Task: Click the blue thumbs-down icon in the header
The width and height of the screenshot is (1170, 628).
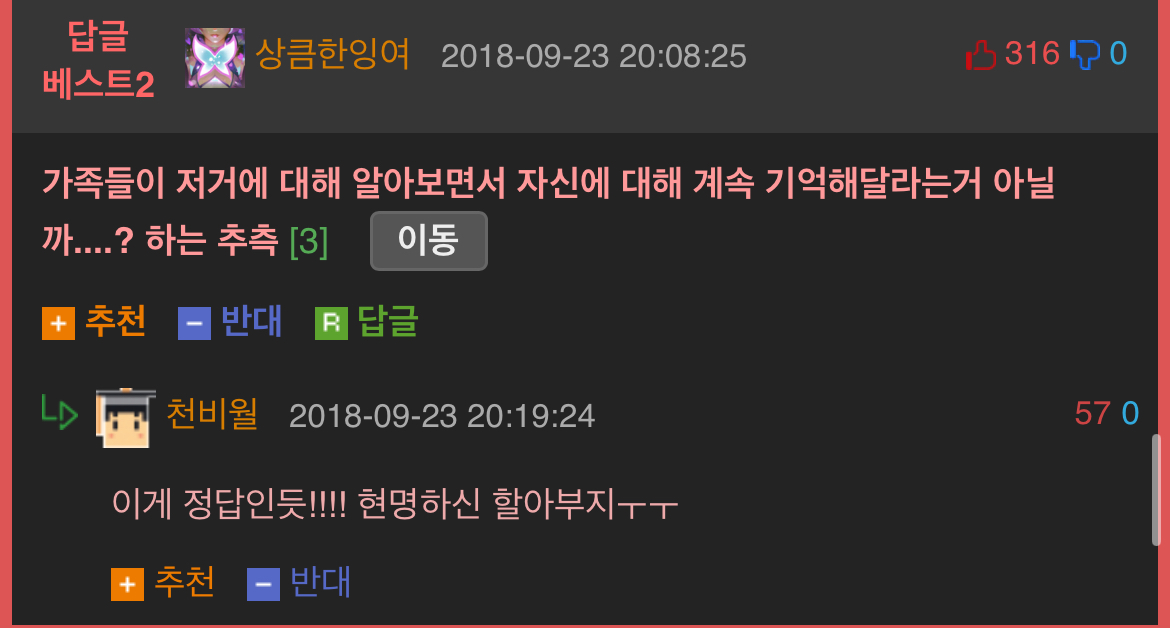Action: [x=1085, y=54]
